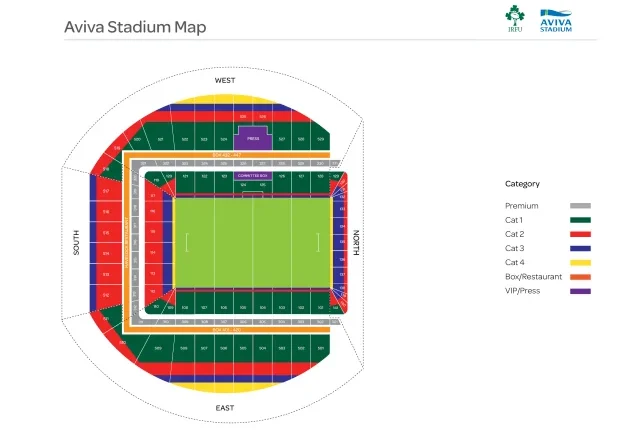Click the Premium grey legend swatch
640x430 pixels.
579,205
